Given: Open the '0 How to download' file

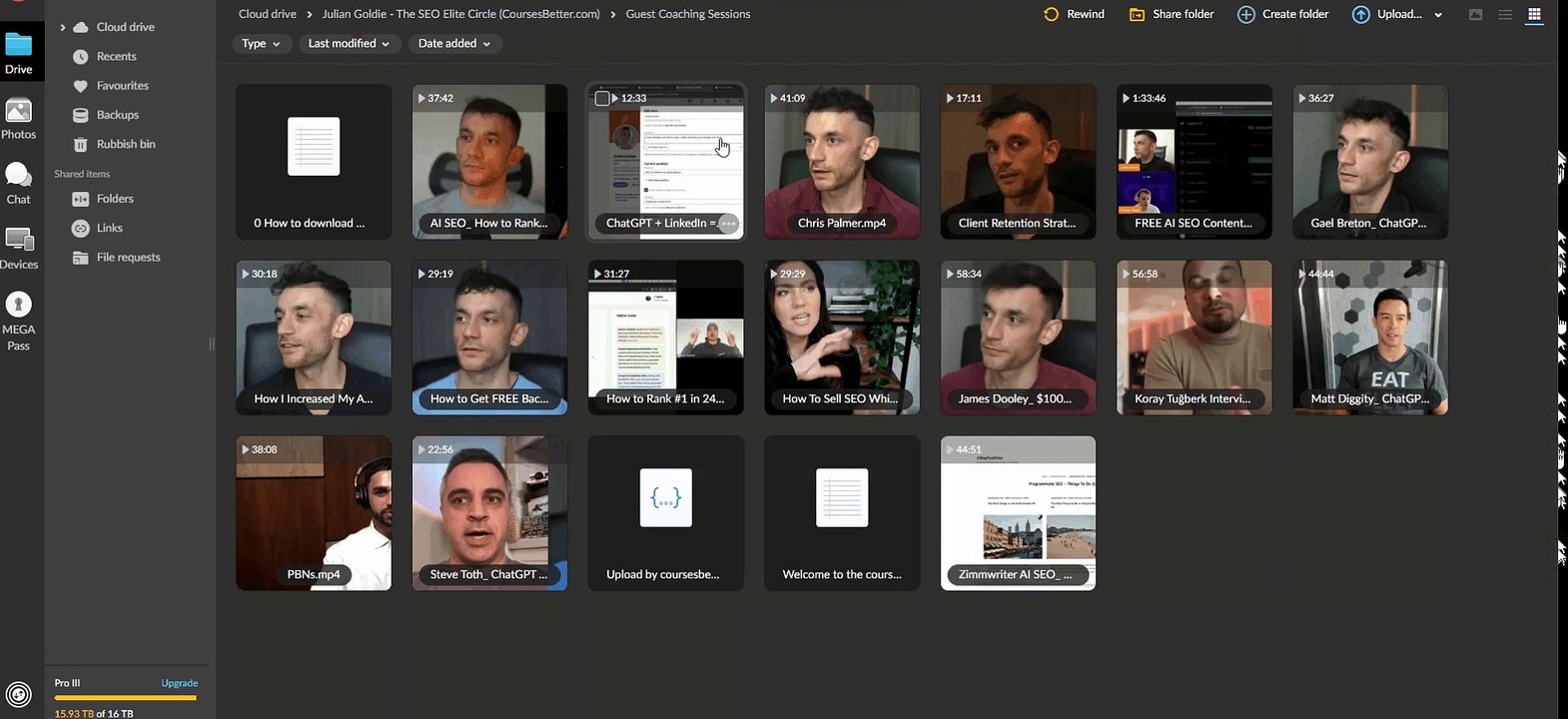Looking at the screenshot, I should coord(314,162).
